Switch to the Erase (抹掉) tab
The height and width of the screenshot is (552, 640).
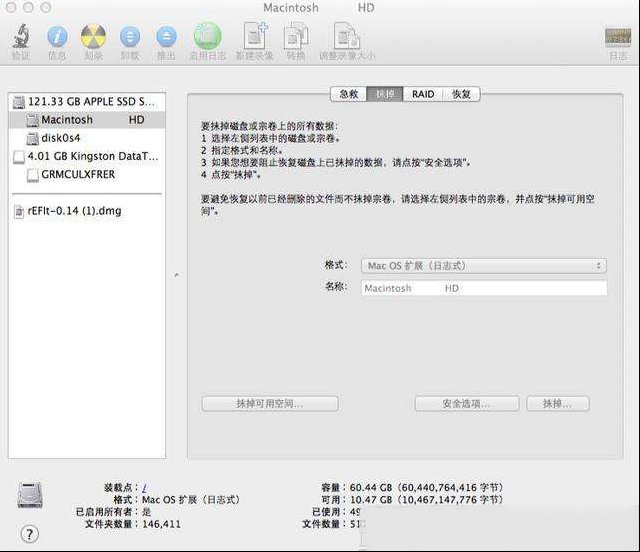pos(385,94)
